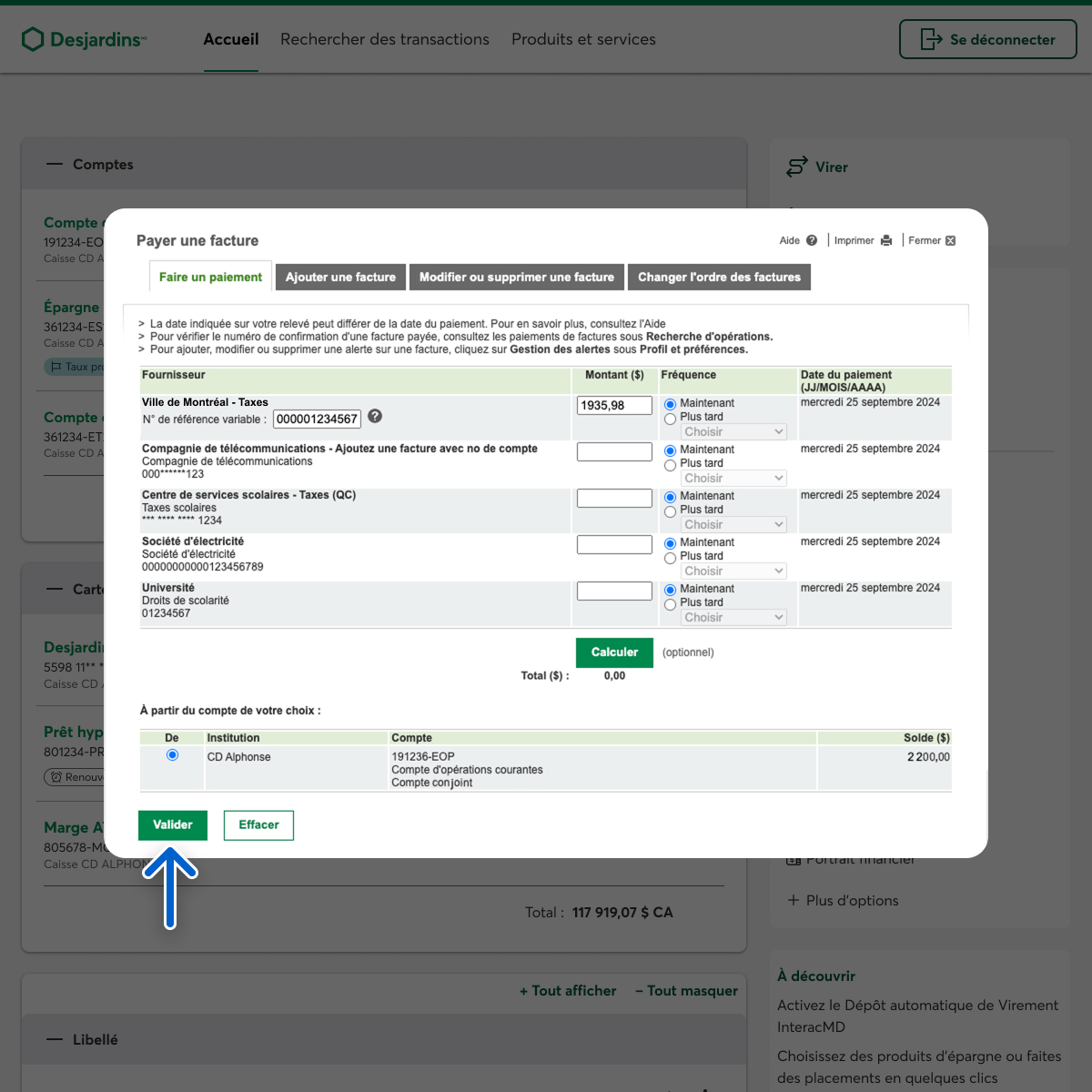
Task: Click amount field for Société d'électricité
Action: coord(614,544)
